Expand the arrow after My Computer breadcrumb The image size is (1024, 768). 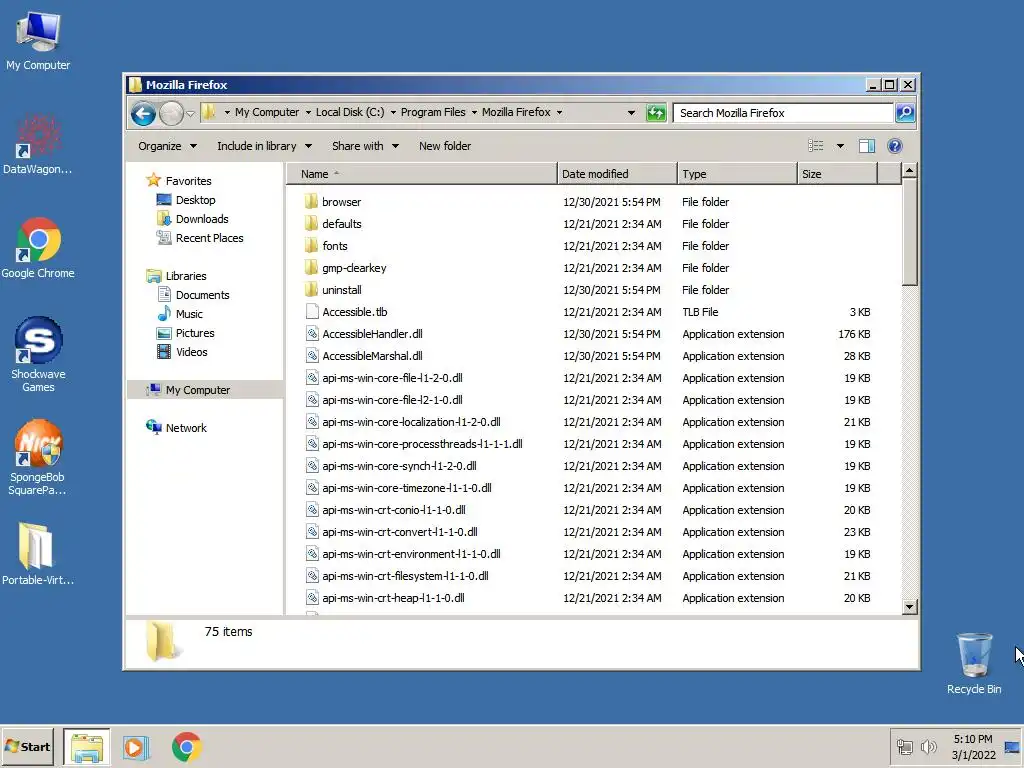click(x=308, y=112)
